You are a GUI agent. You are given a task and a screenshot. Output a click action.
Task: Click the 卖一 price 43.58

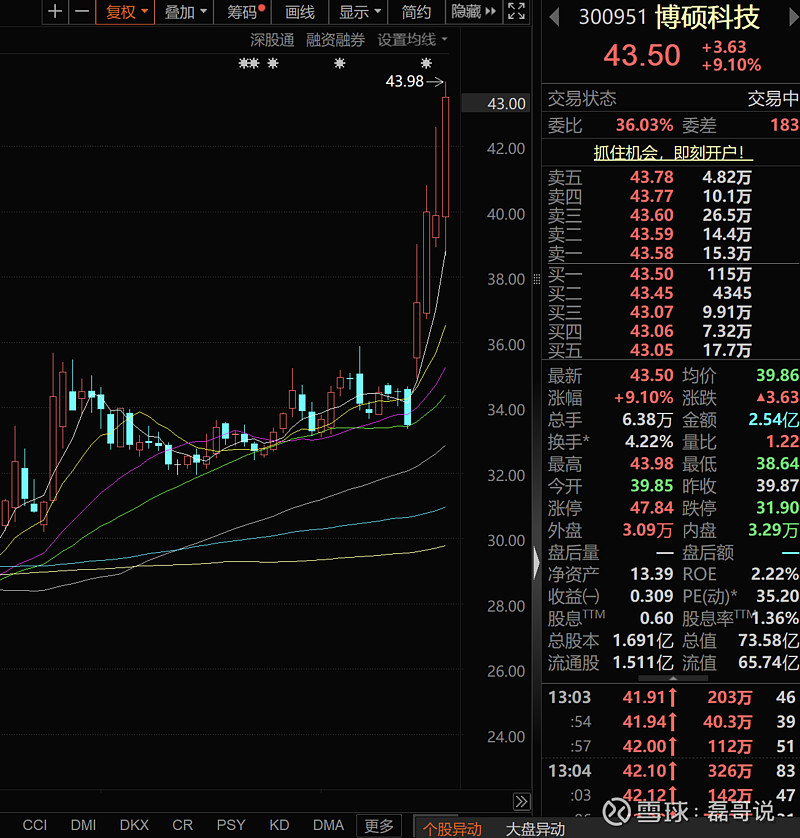click(651, 253)
